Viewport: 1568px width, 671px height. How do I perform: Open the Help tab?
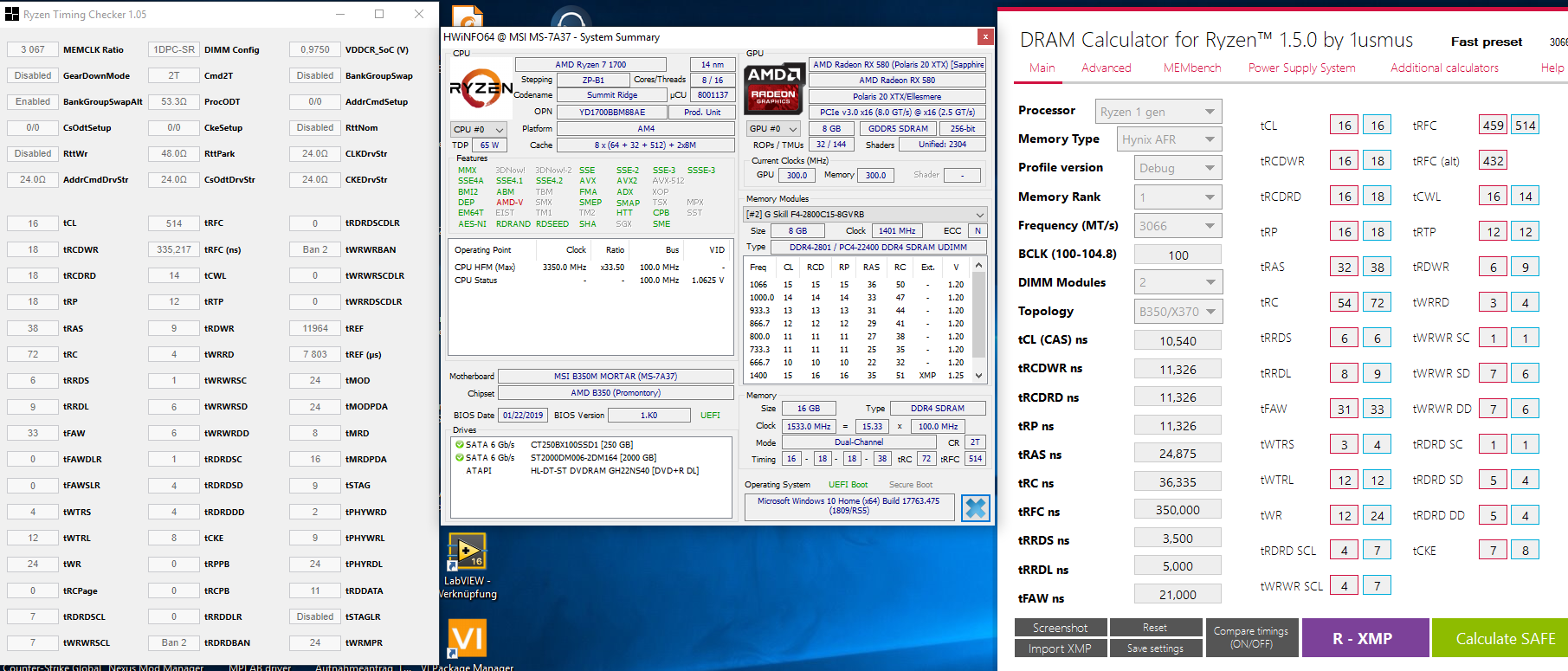tap(1552, 68)
